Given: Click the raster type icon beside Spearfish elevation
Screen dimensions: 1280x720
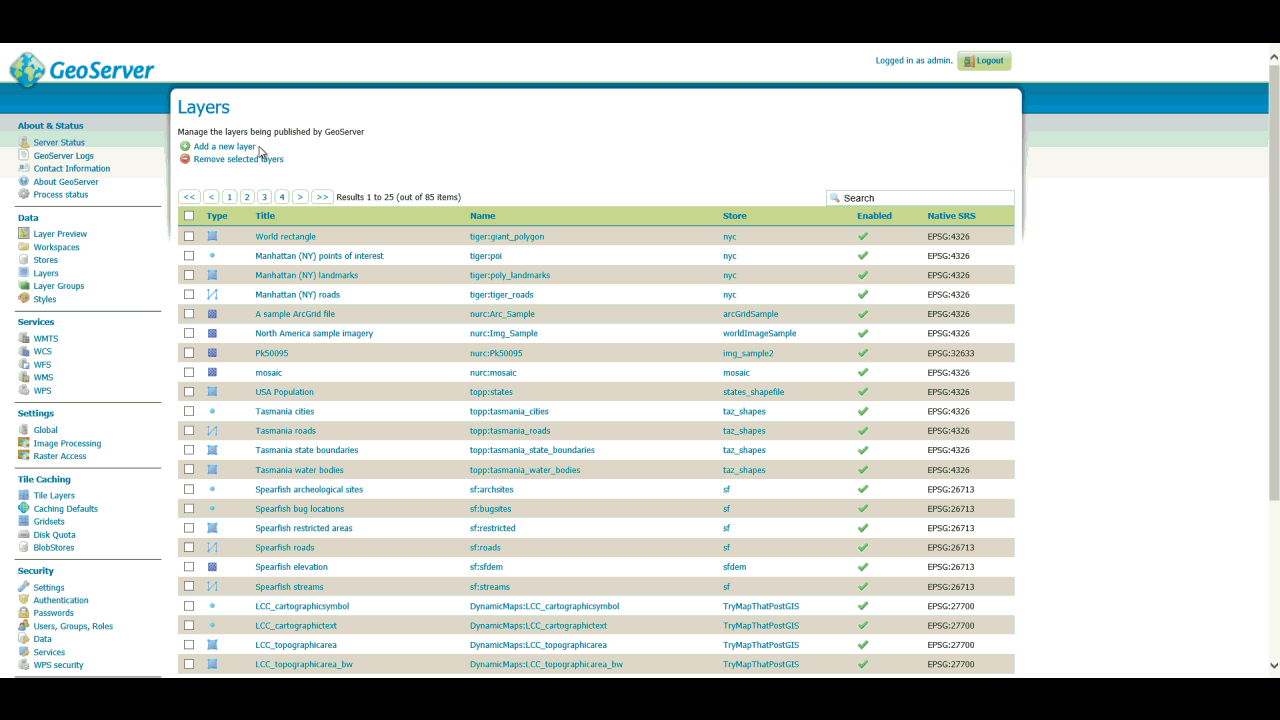Looking at the screenshot, I should (x=212, y=567).
